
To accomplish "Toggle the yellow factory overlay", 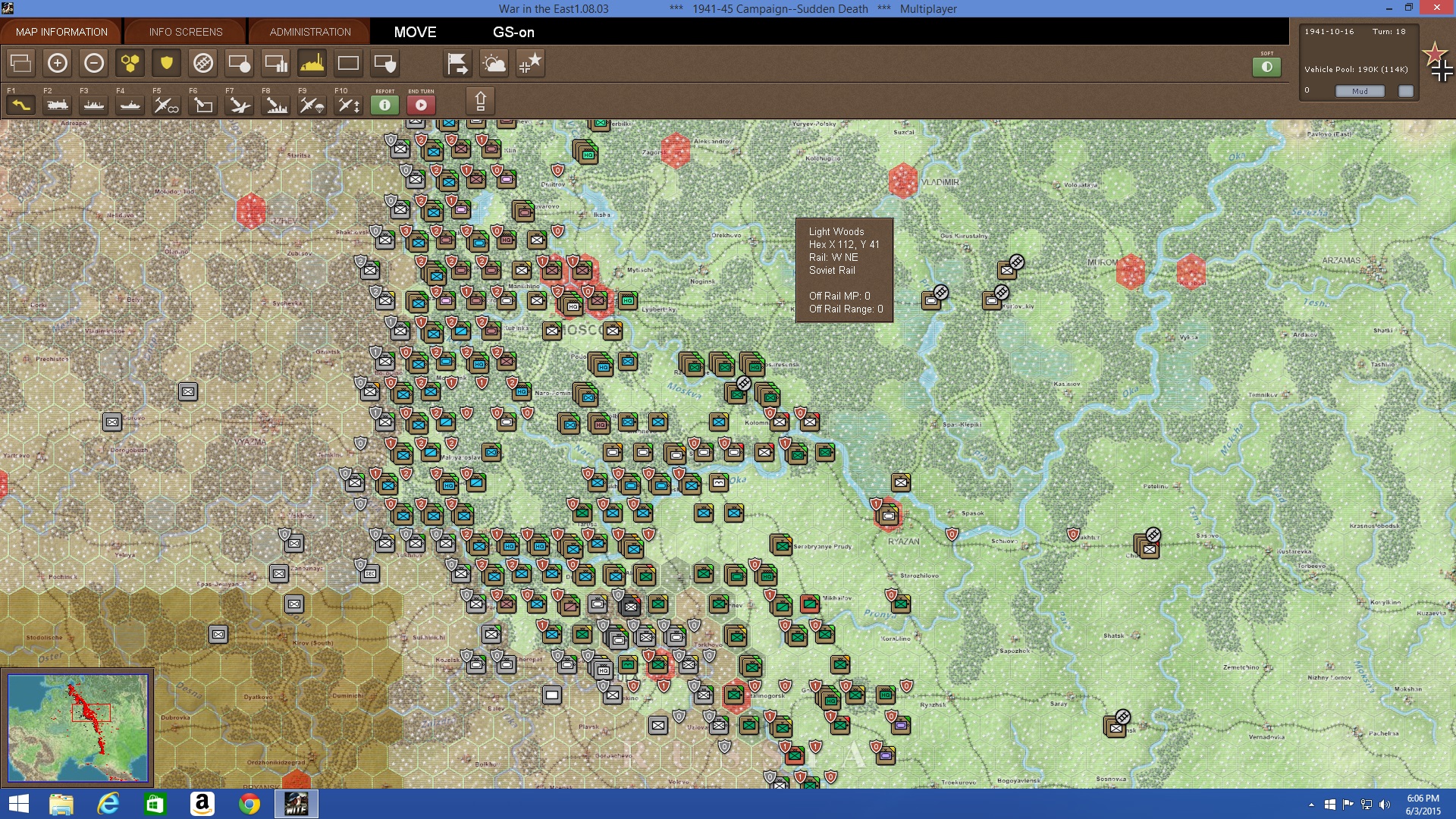I will 312,63.
